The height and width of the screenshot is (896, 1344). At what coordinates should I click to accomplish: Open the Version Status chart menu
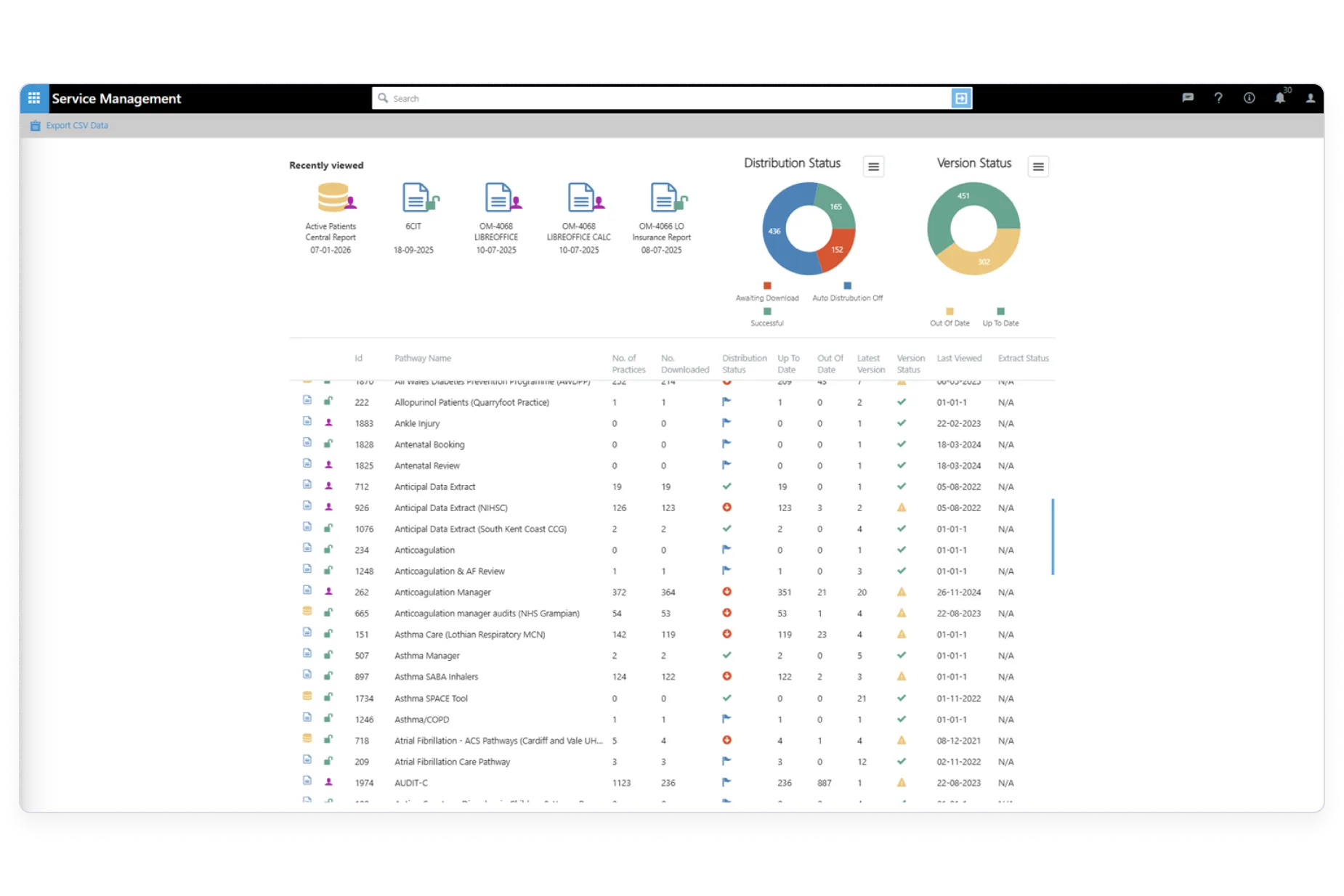click(x=1038, y=166)
